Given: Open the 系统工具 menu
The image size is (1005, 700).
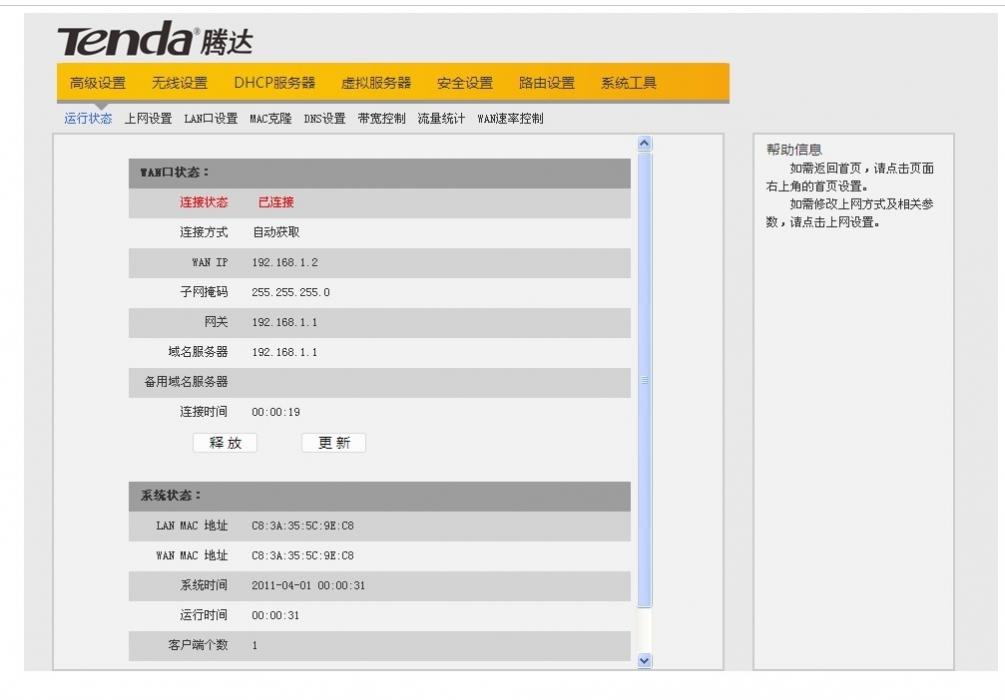Looking at the screenshot, I should coord(629,83).
